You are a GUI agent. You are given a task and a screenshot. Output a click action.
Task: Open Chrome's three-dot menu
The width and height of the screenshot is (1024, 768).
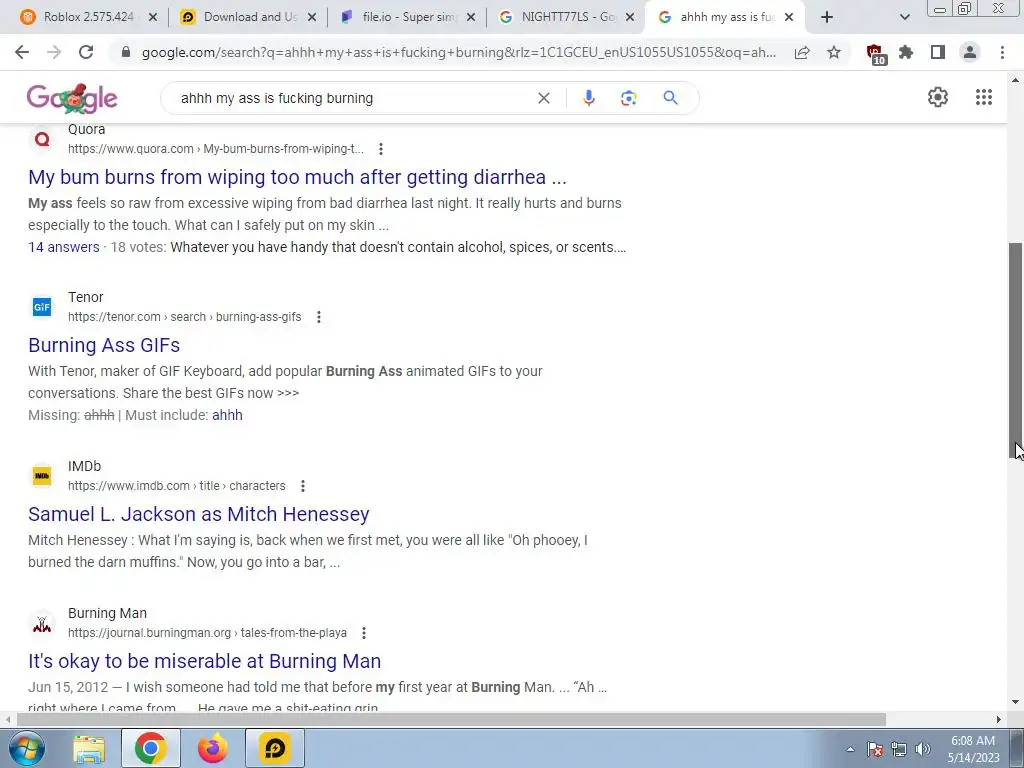1002,52
